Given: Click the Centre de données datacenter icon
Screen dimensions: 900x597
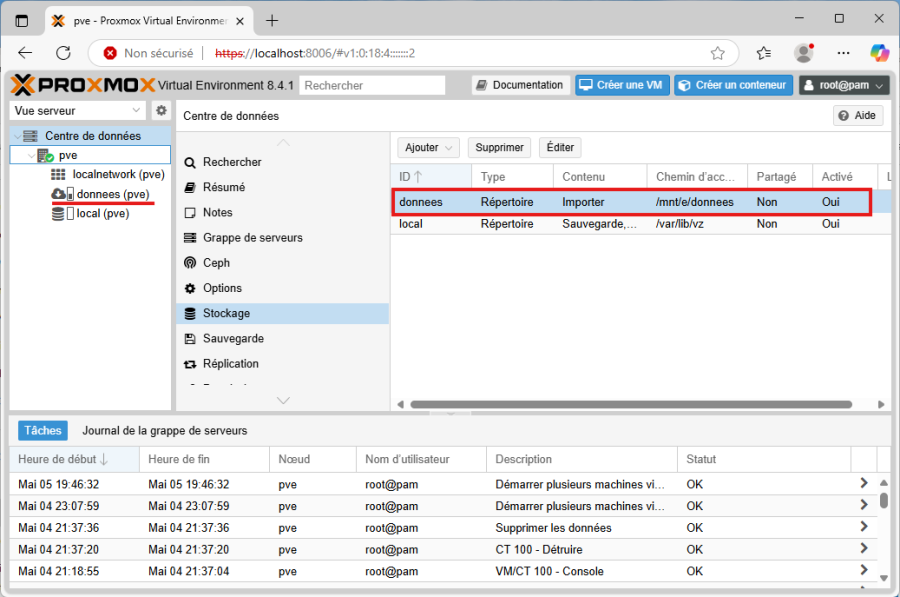Looking at the screenshot, I should (30, 136).
